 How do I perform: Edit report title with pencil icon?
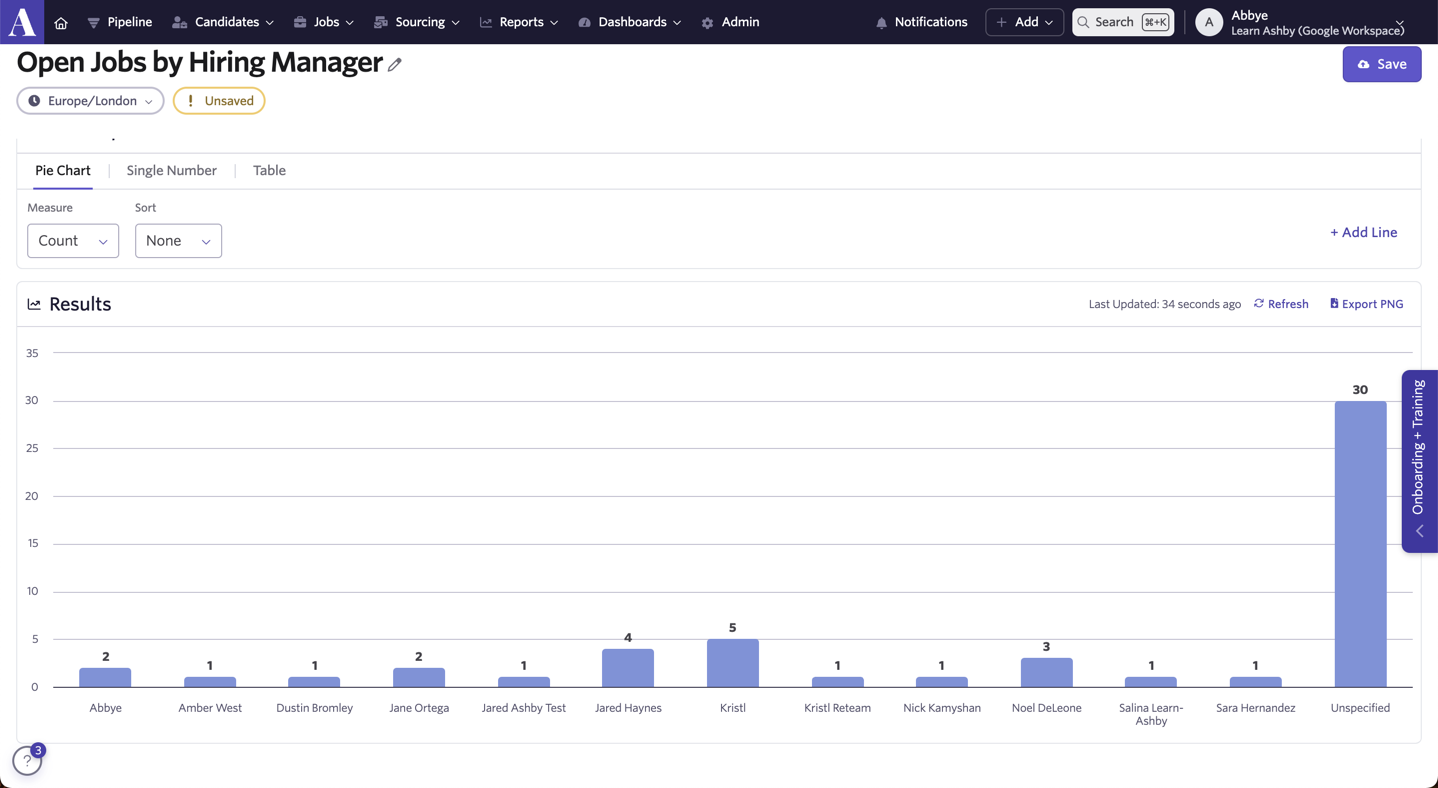[395, 64]
